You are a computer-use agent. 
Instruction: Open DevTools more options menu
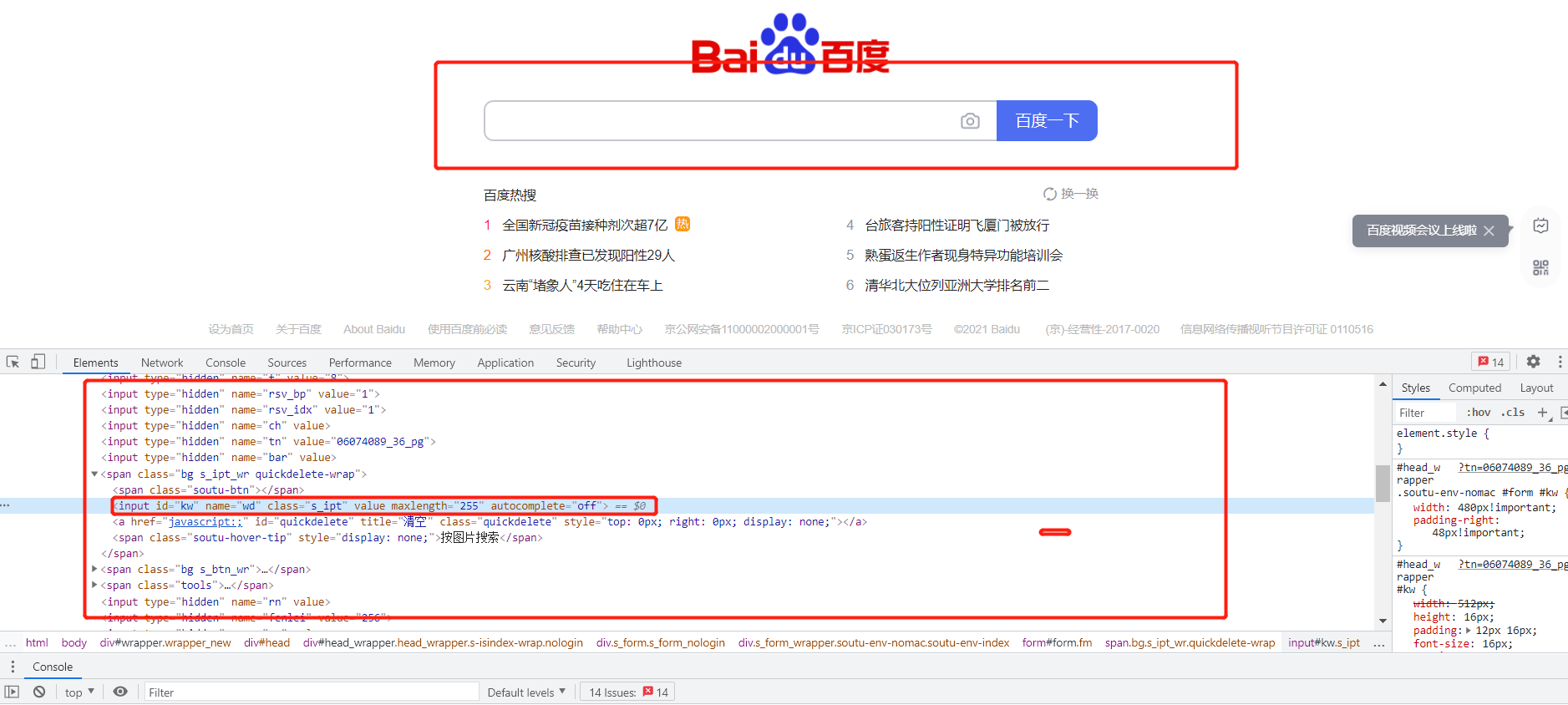(x=1560, y=362)
